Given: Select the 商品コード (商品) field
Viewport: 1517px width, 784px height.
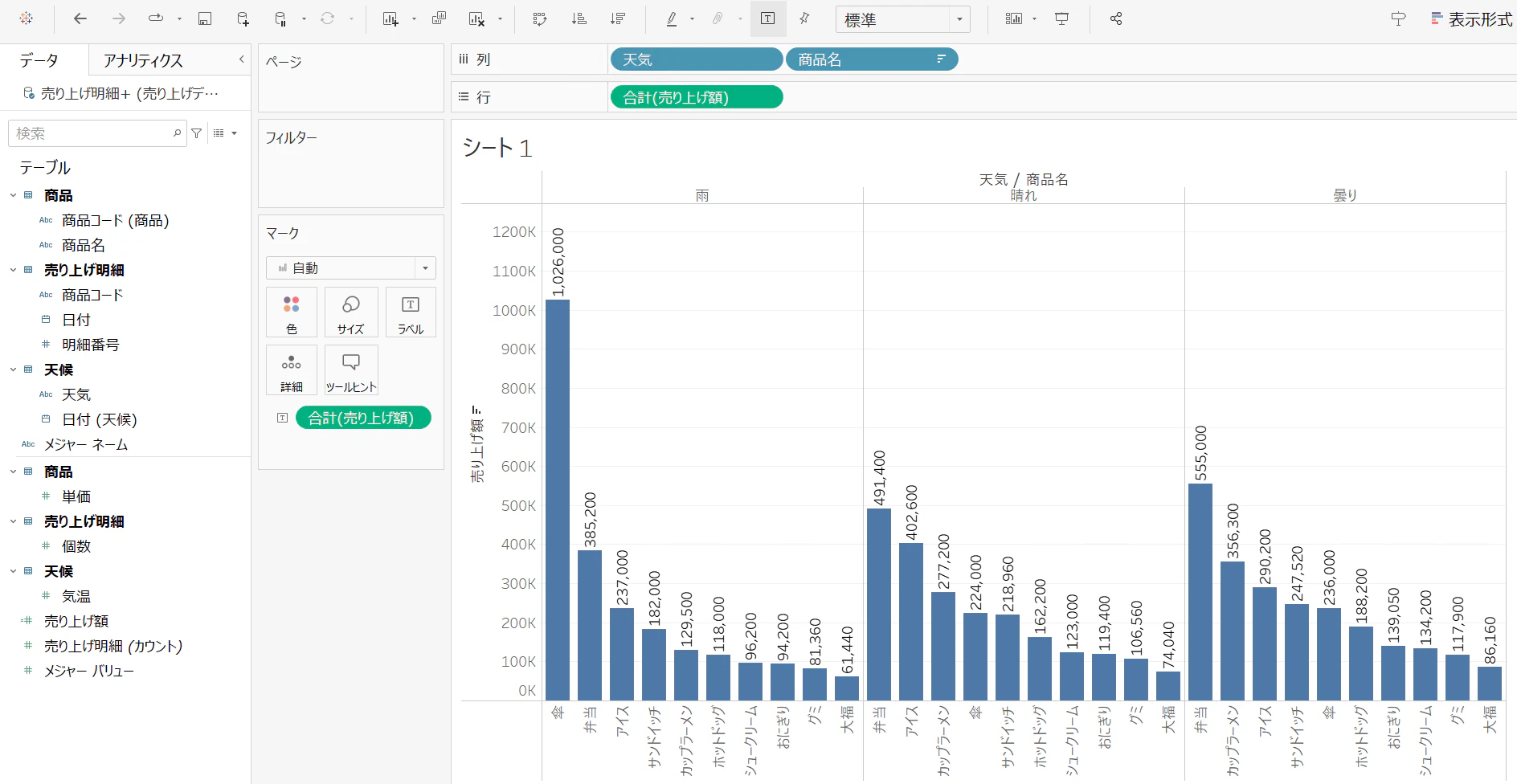Looking at the screenshot, I should [115, 220].
